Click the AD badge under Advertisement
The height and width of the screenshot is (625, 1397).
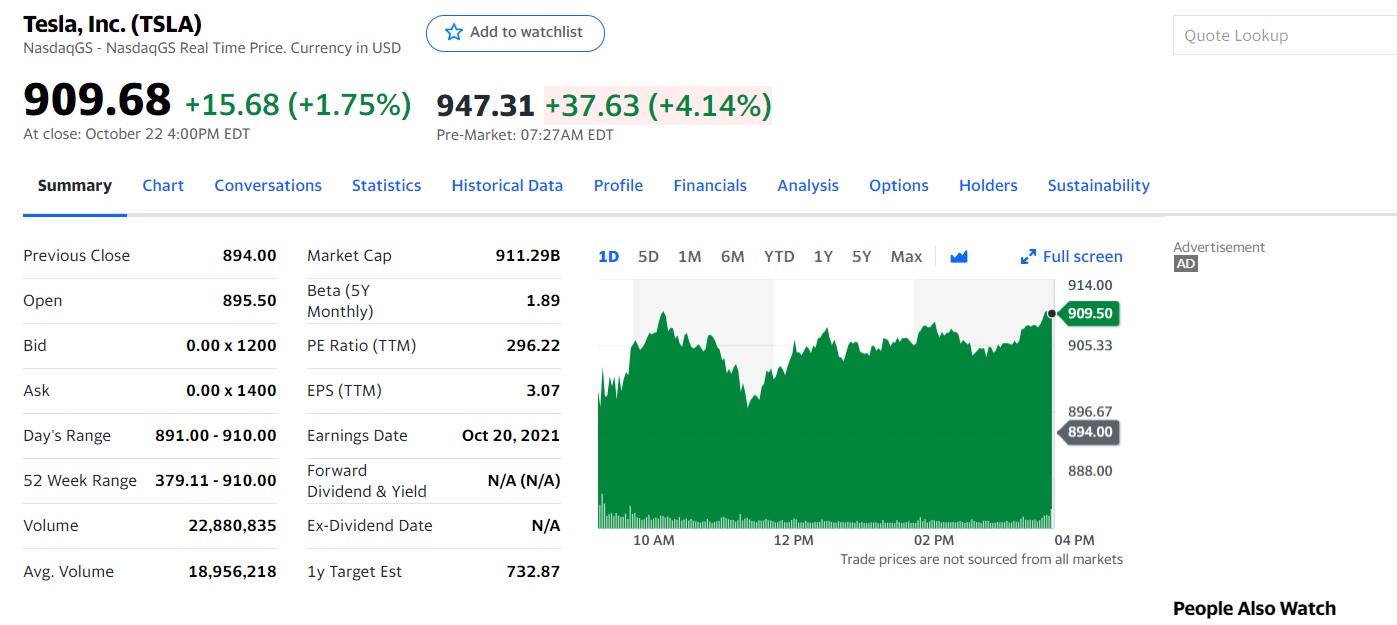point(1185,264)
